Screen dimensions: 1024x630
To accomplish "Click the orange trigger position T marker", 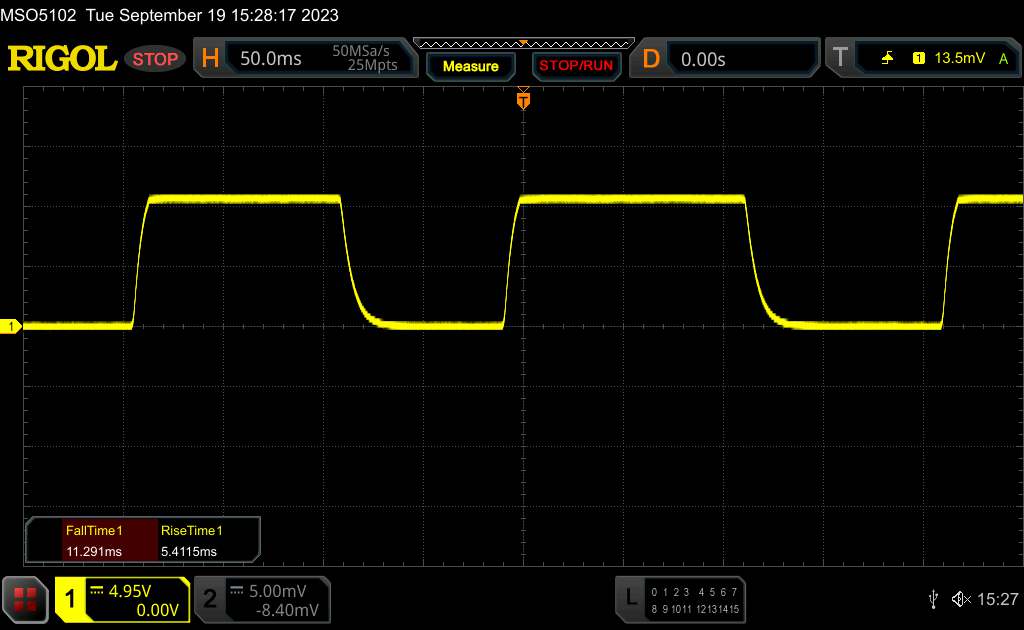I will click(523, 100).
